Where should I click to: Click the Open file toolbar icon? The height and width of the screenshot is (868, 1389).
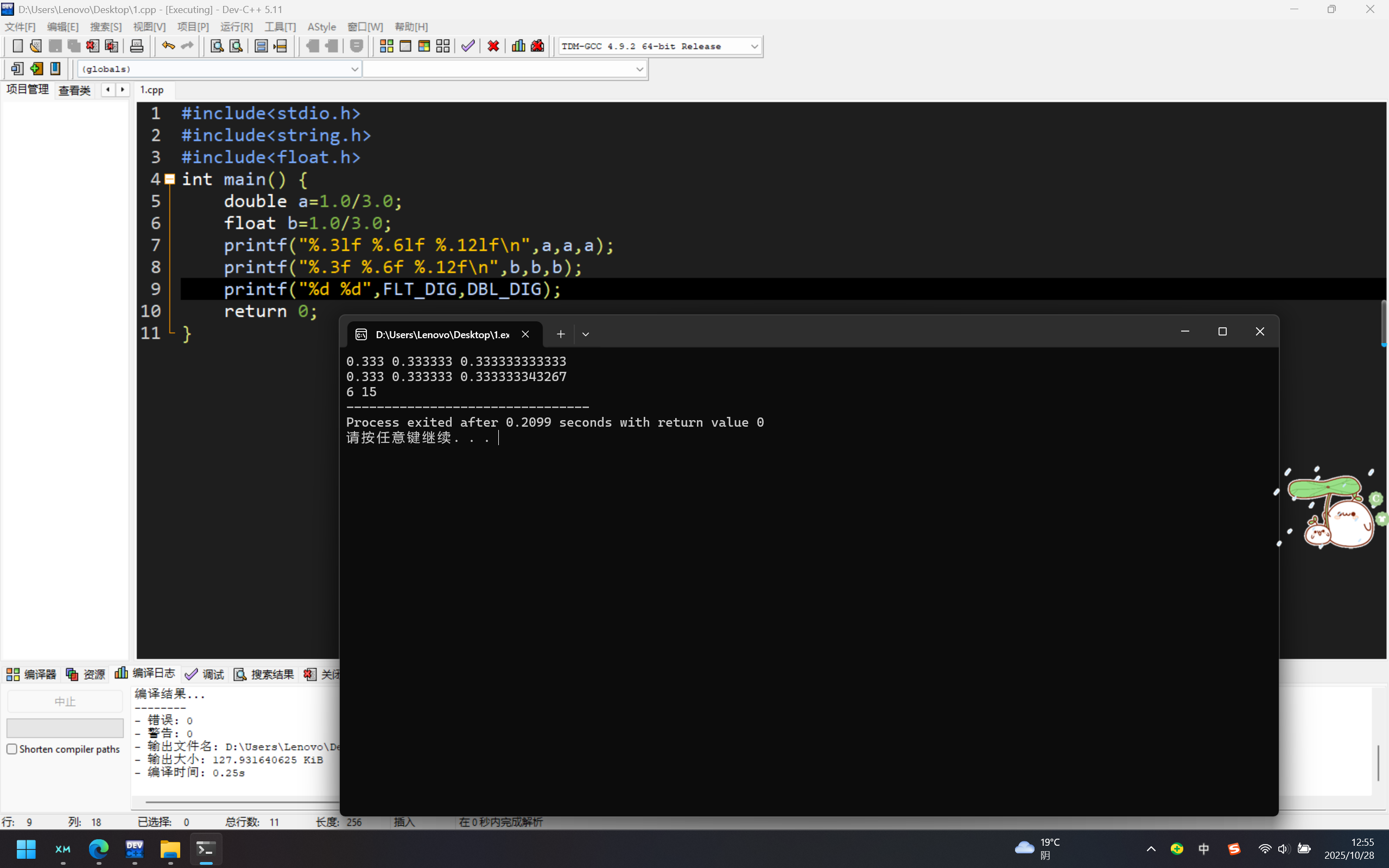(36, 46)
